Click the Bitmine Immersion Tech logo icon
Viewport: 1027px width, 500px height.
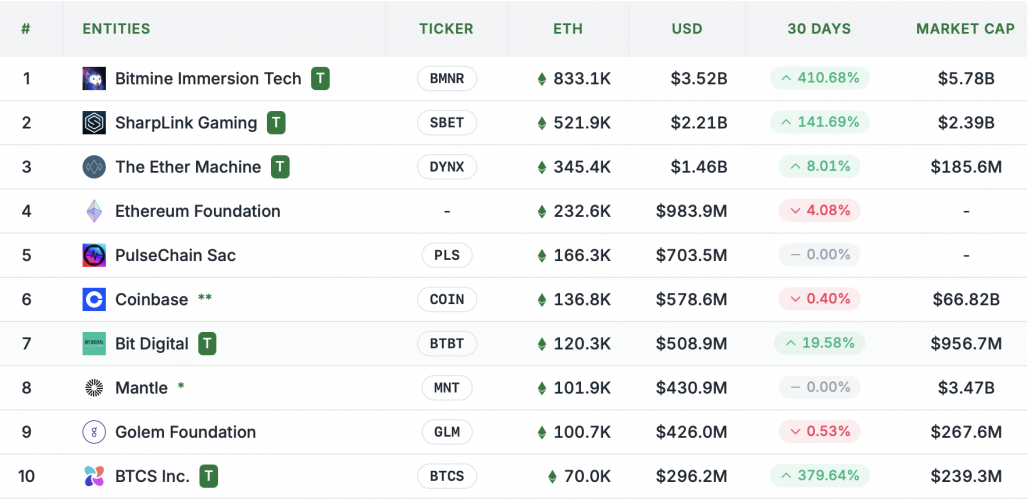pos(94,78)
